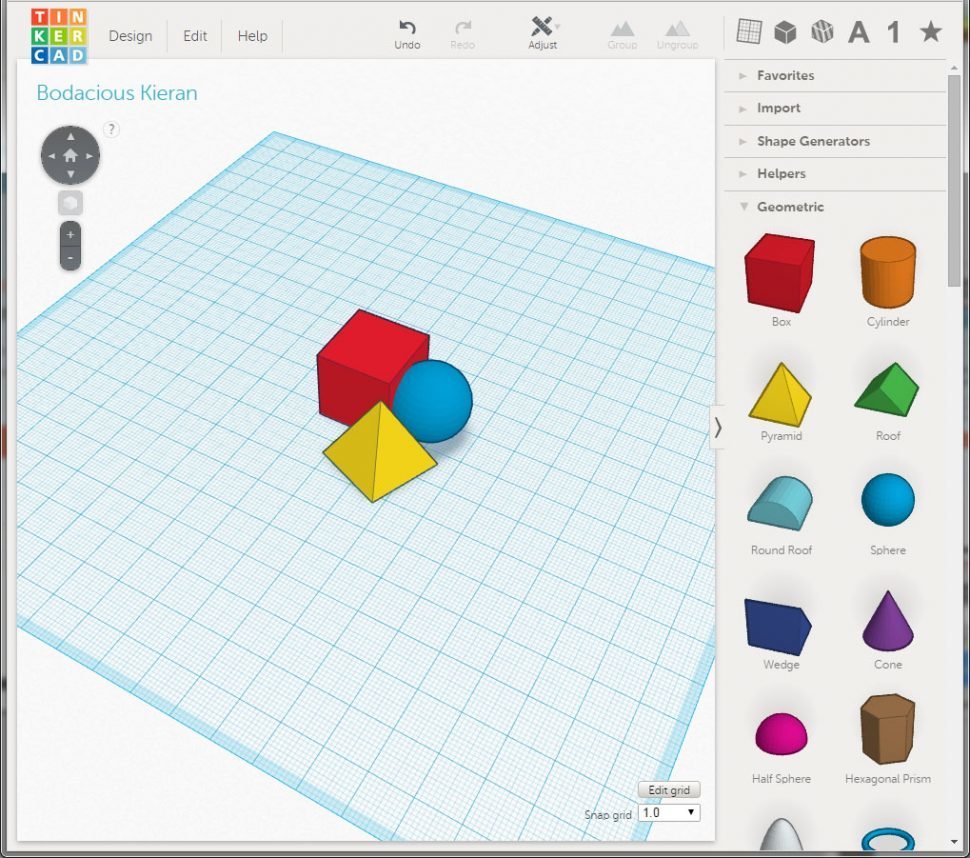Expand the Helpers section
The image size is (970, 858).
tap(780, 174)
